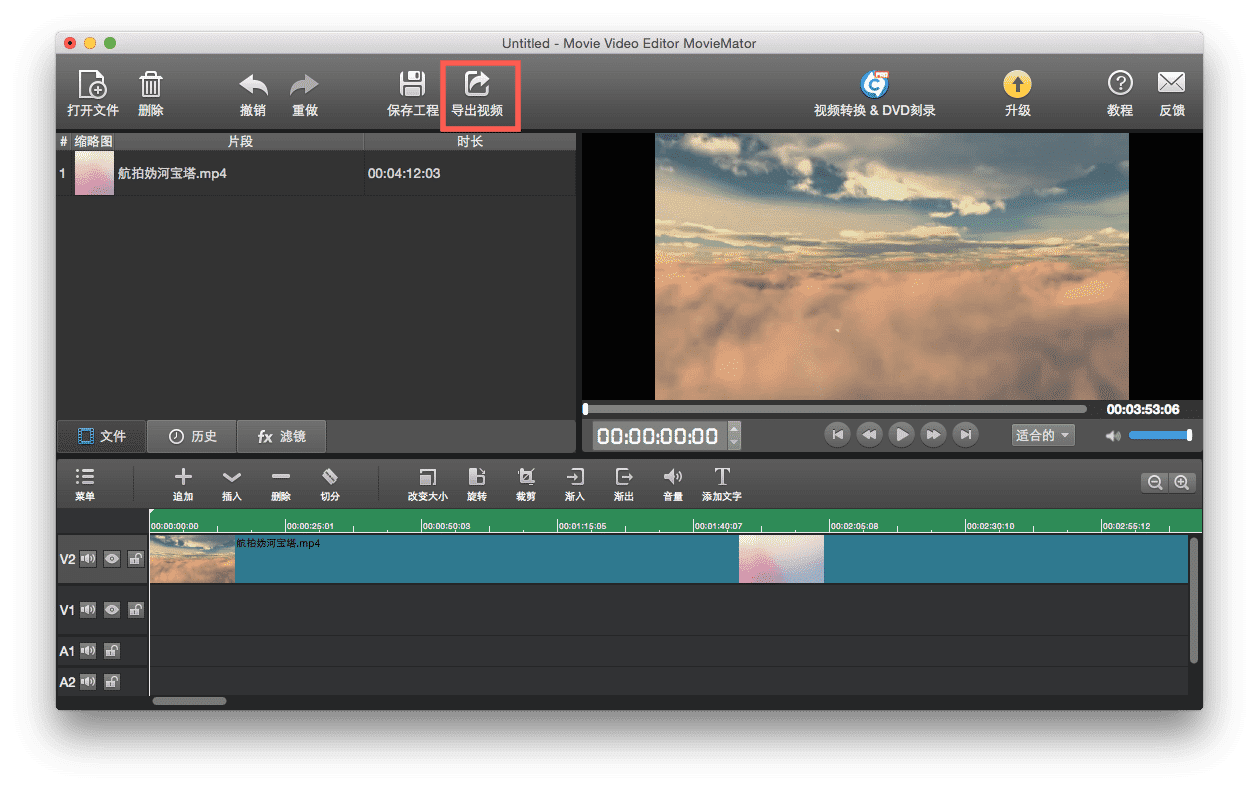
Task: Click the 删除 trash icon in top toolbar
Action: click(x=151, y=94)
